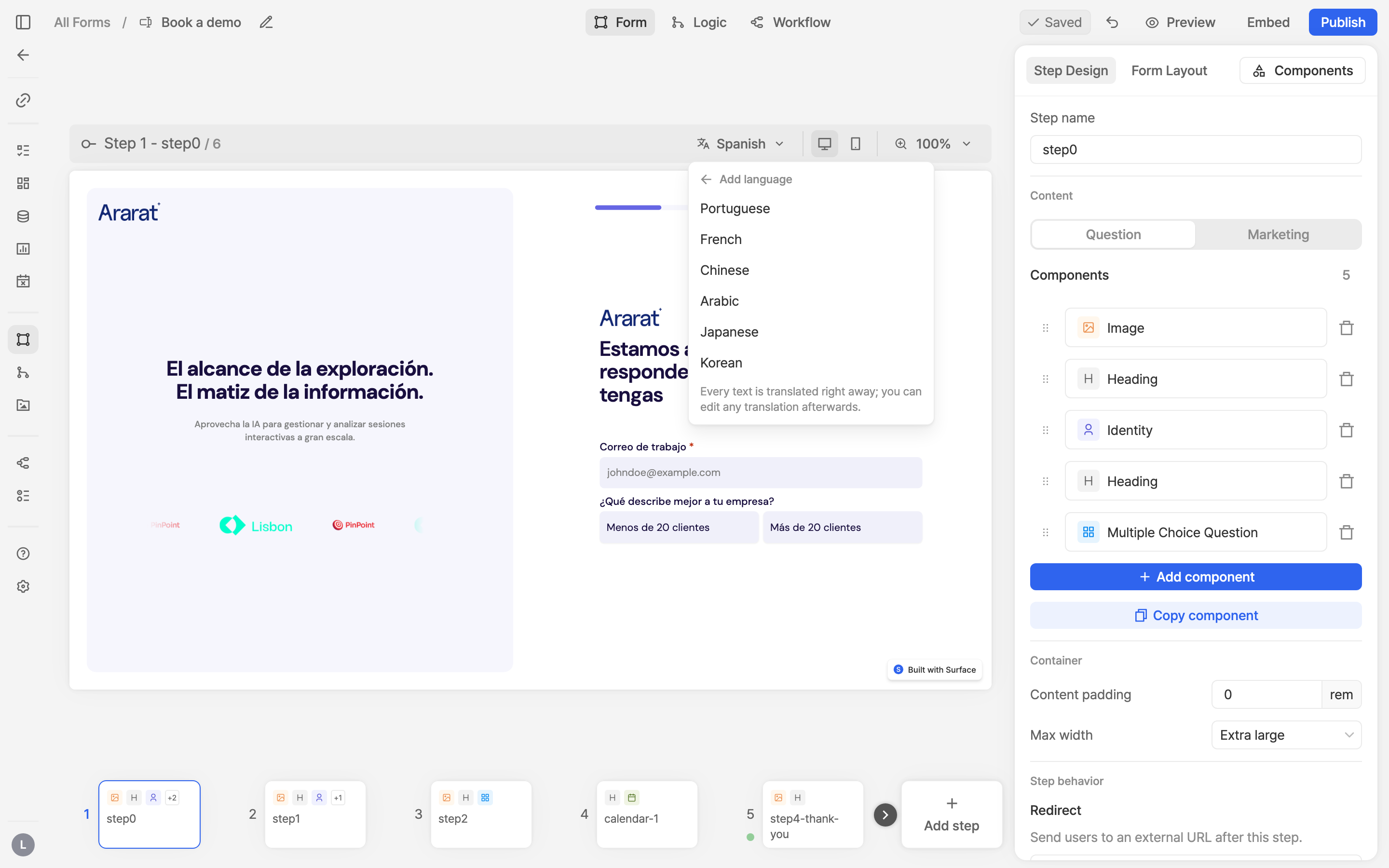
Task: Choose Menos de 20 clientes option
Action: click(x=679, y=527)
